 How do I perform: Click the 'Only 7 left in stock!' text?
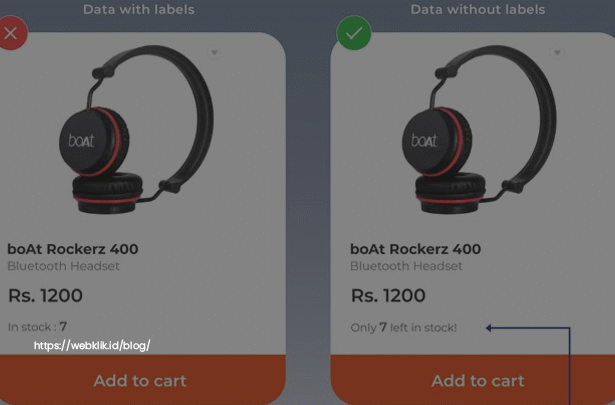(404, 327)
